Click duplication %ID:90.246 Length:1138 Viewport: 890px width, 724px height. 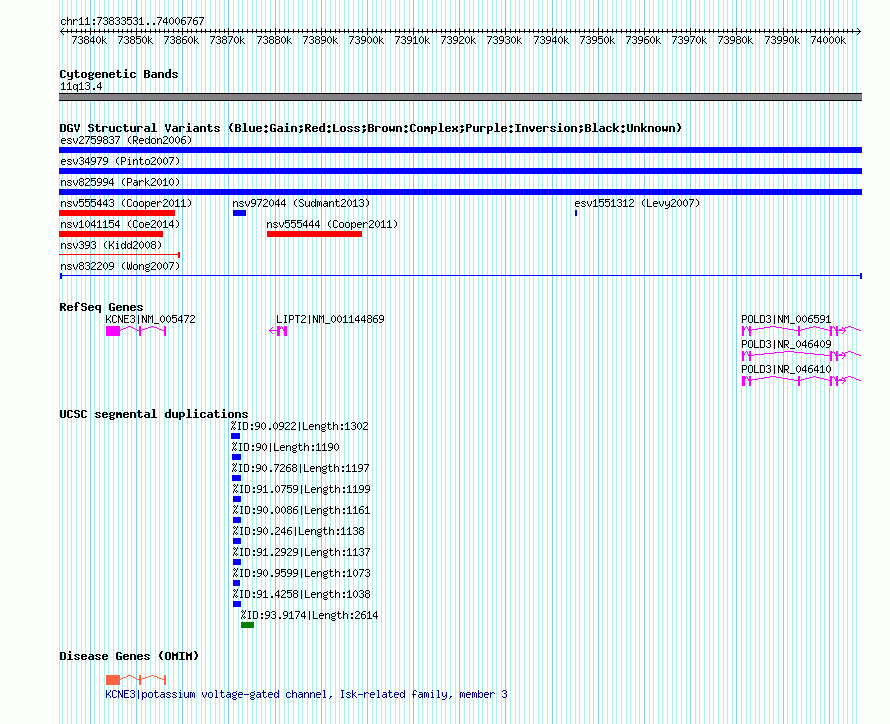[237, 541]
